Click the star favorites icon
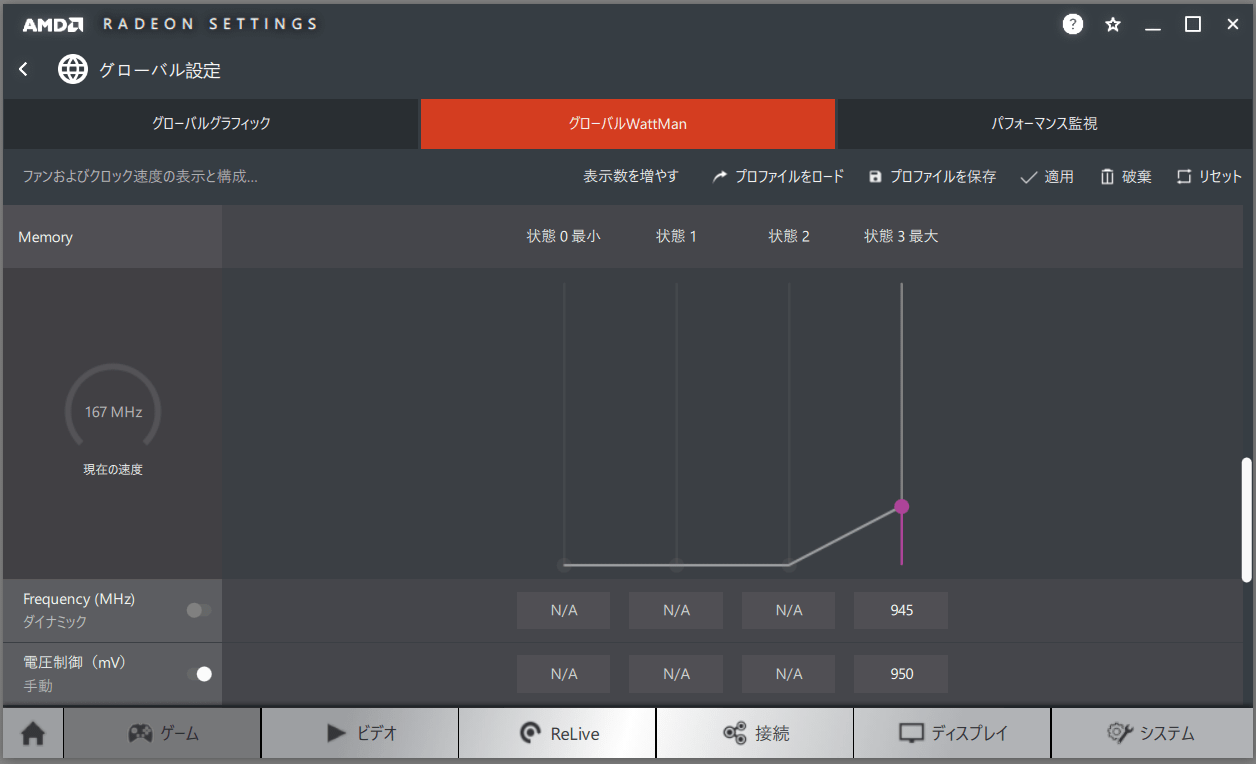The height and width of the screenshot is (764, 1256). 1113,24
